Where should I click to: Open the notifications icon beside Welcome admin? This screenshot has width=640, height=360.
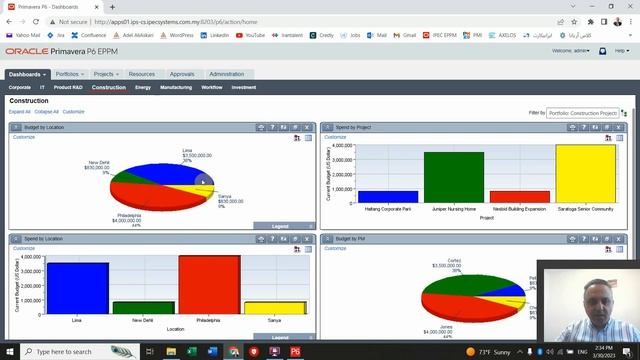[x=602, y=51]
